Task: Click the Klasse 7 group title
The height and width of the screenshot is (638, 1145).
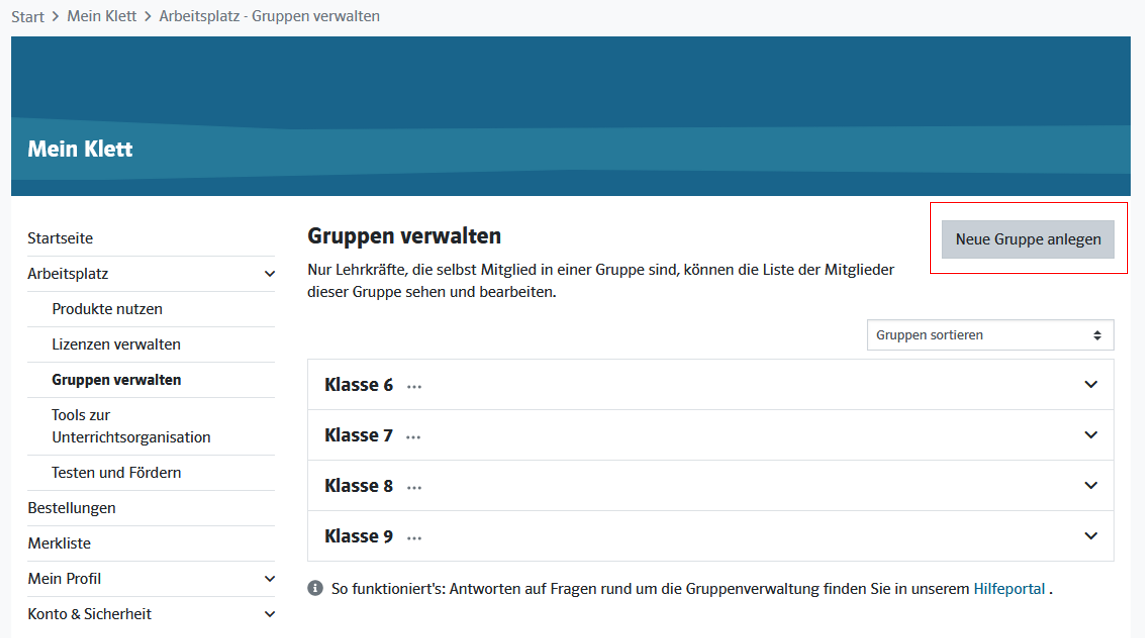Action: [x=359, y=435]
